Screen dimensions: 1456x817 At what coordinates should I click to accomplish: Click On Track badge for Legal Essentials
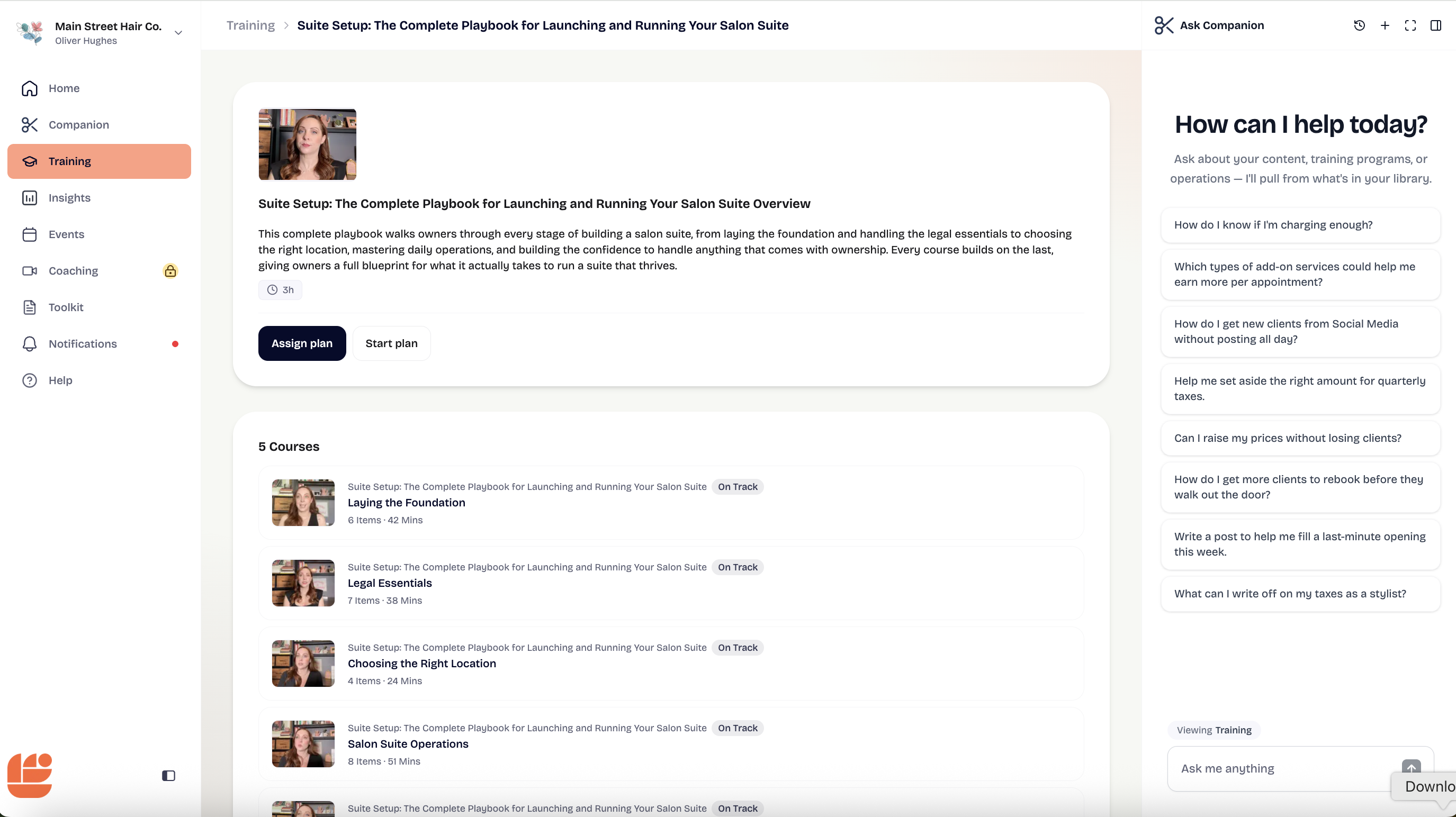click(x=738, y=567)
